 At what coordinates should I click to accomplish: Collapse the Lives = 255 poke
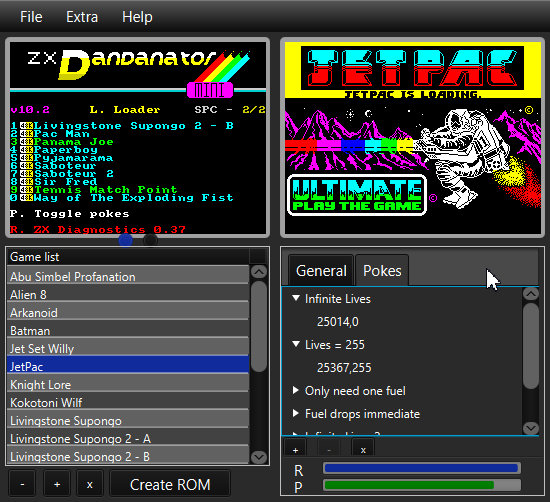(x=296, y=344)
